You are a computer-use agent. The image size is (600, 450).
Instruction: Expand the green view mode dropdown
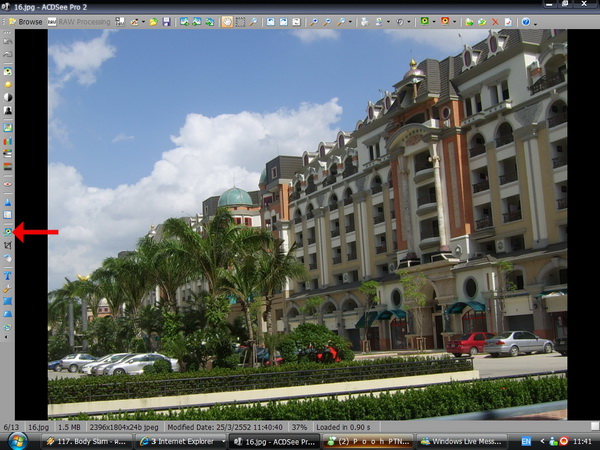[x=433, y=21]
